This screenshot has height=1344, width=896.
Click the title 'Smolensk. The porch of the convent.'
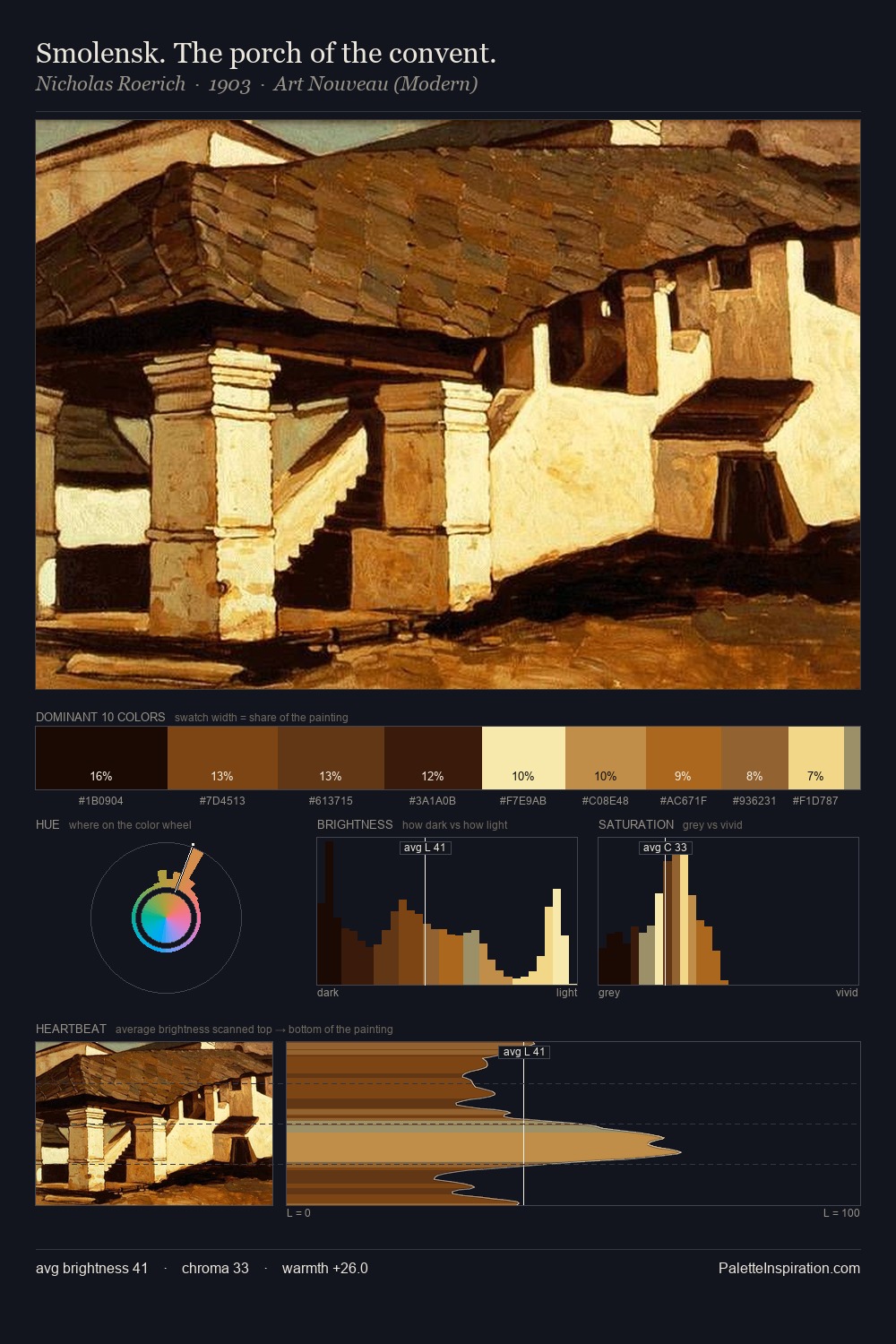pos(266,53)
